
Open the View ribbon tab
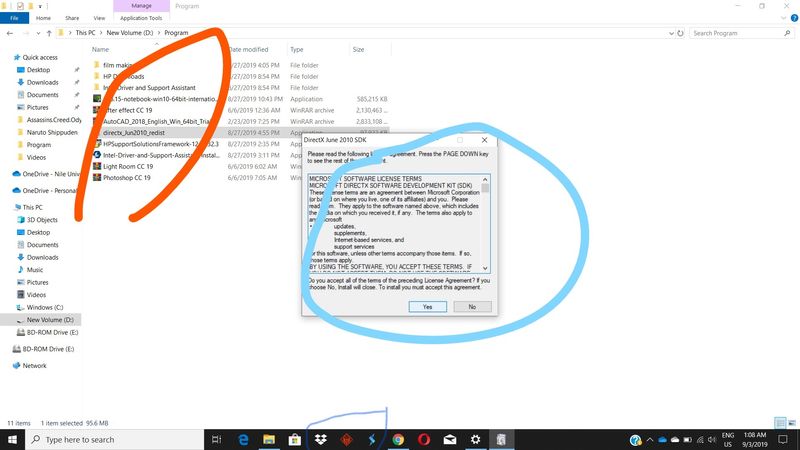[x=99, y=18]
